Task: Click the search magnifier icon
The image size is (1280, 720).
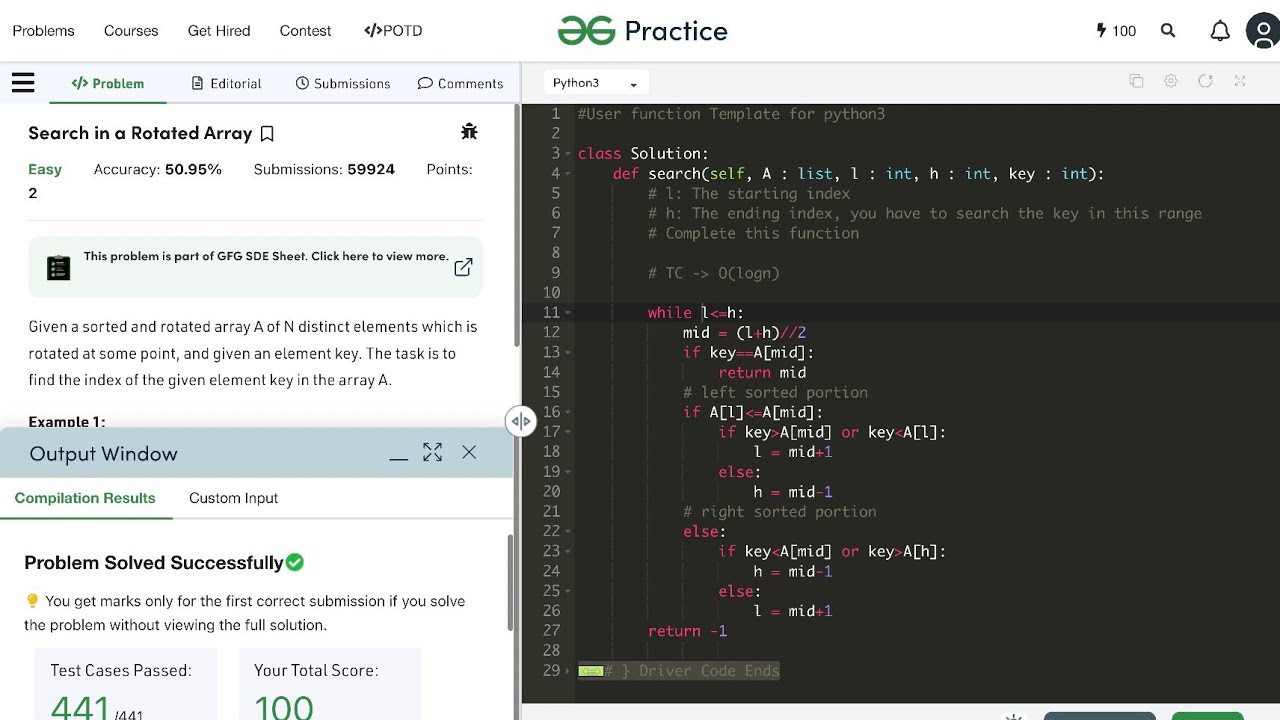Action: (1168, 31)
